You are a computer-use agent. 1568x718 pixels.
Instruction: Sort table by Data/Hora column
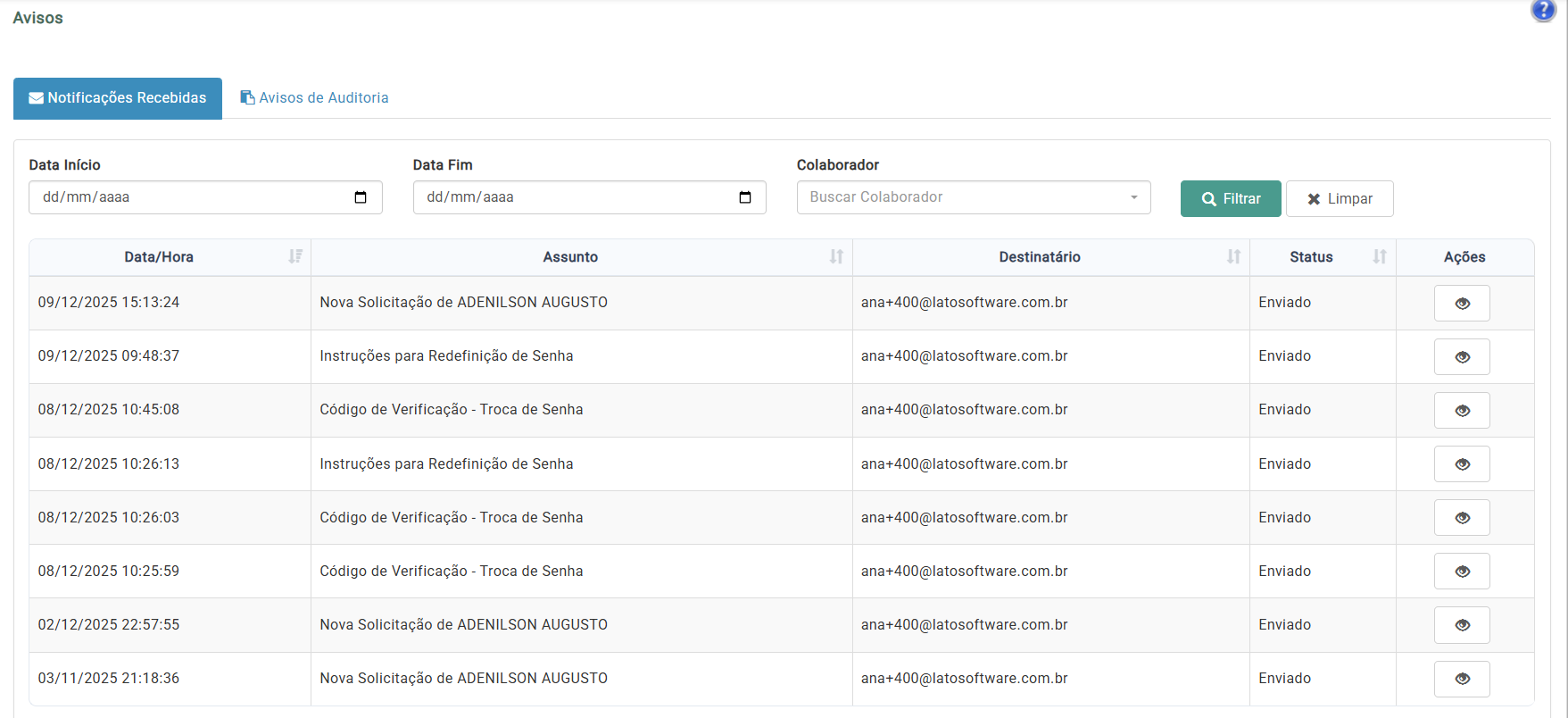[x=295, y=257]
